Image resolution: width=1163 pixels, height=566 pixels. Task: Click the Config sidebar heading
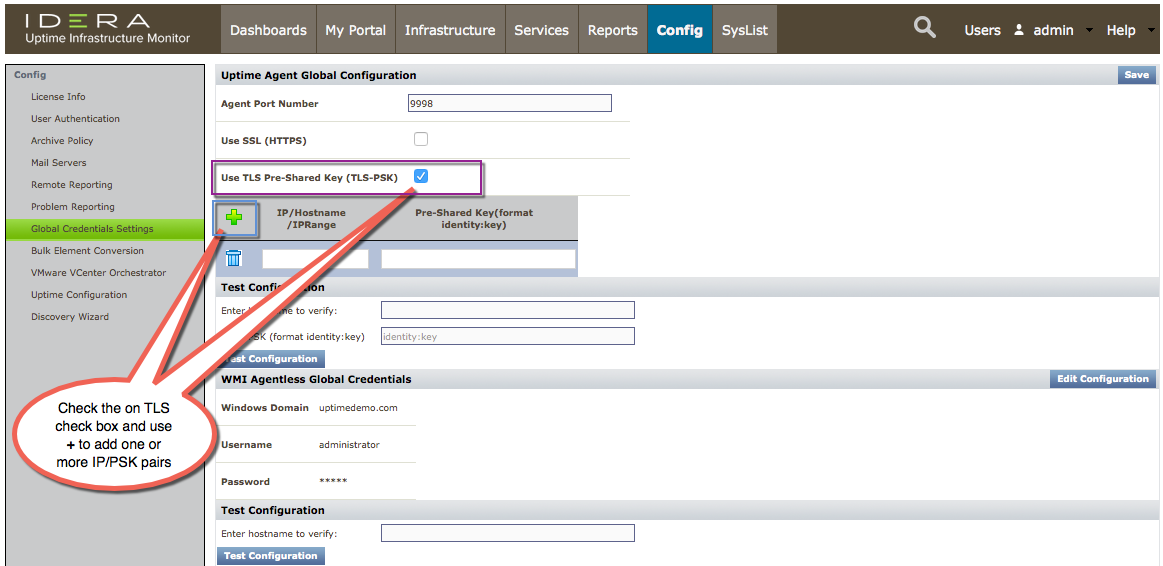(30, 75)
